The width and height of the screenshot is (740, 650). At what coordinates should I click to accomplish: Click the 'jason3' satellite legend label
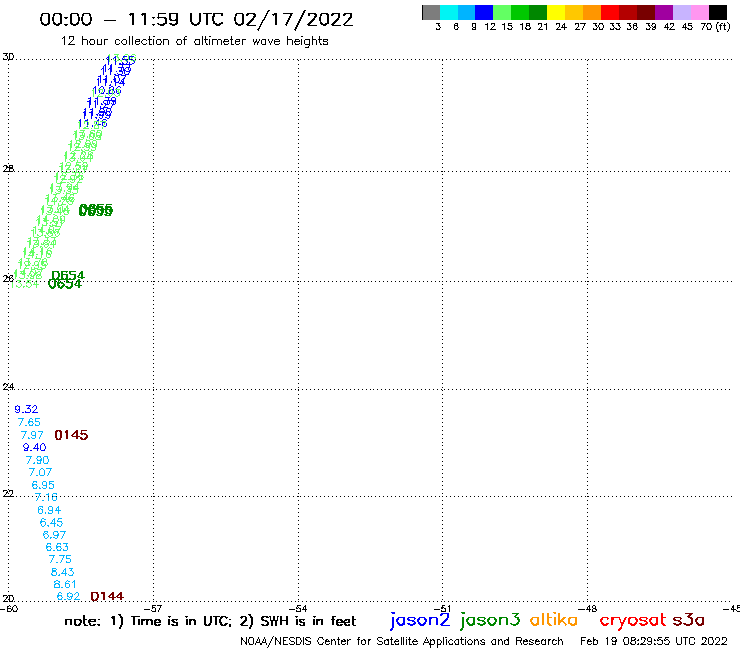pyautogui.click(x=490, y=620)
